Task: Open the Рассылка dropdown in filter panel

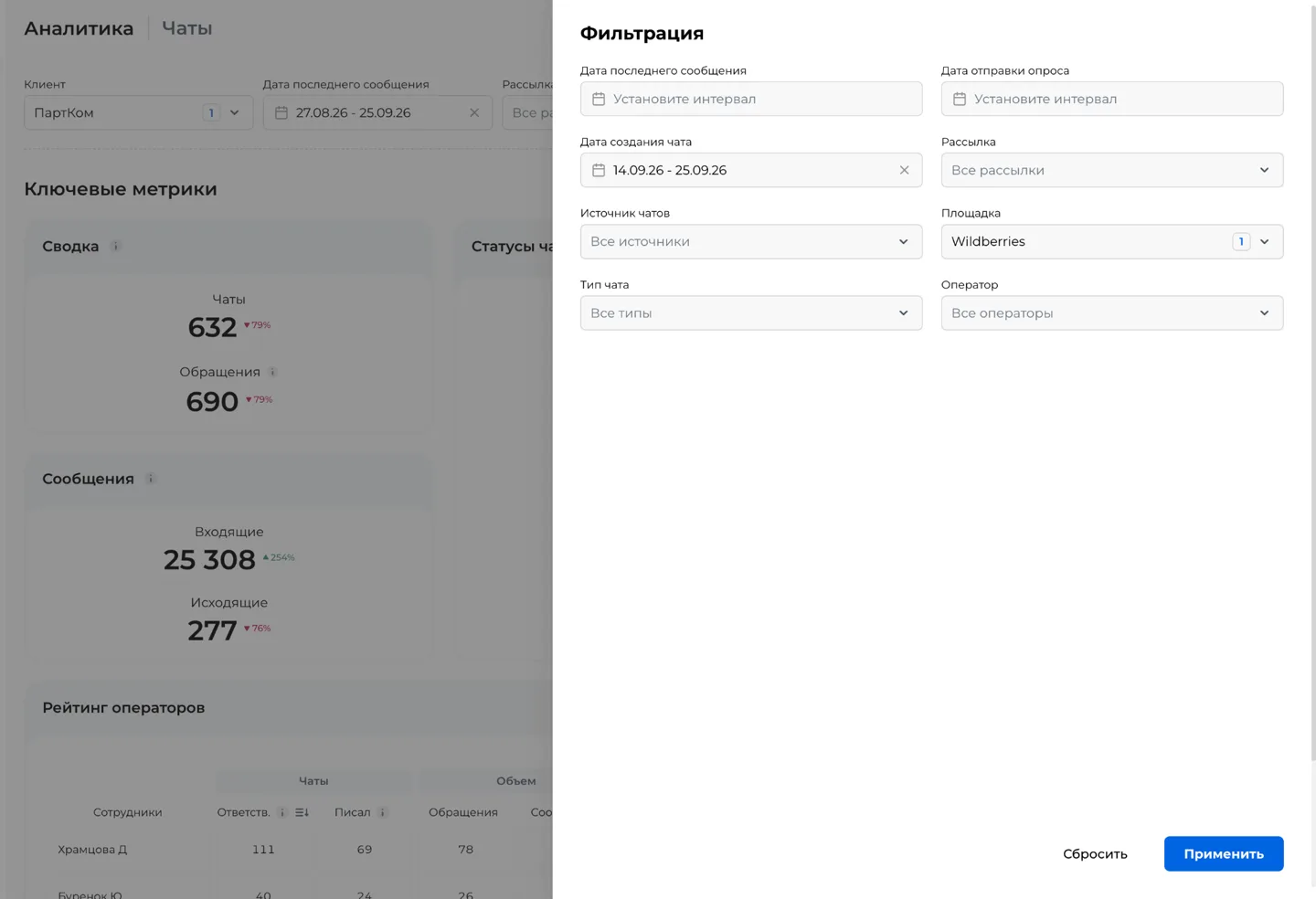Action: point(1112,170)
